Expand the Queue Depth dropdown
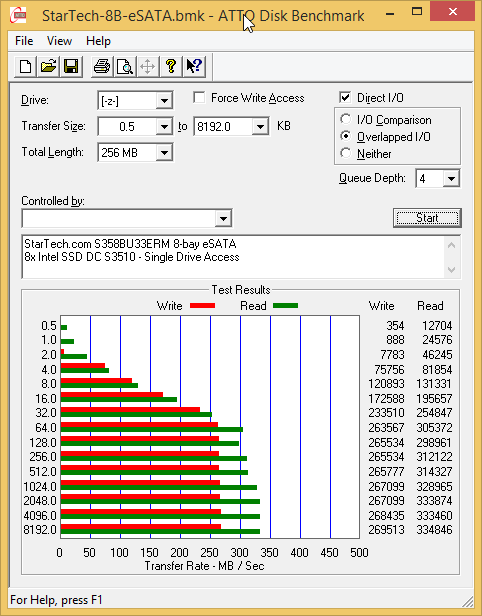 [x=451, y=179]
